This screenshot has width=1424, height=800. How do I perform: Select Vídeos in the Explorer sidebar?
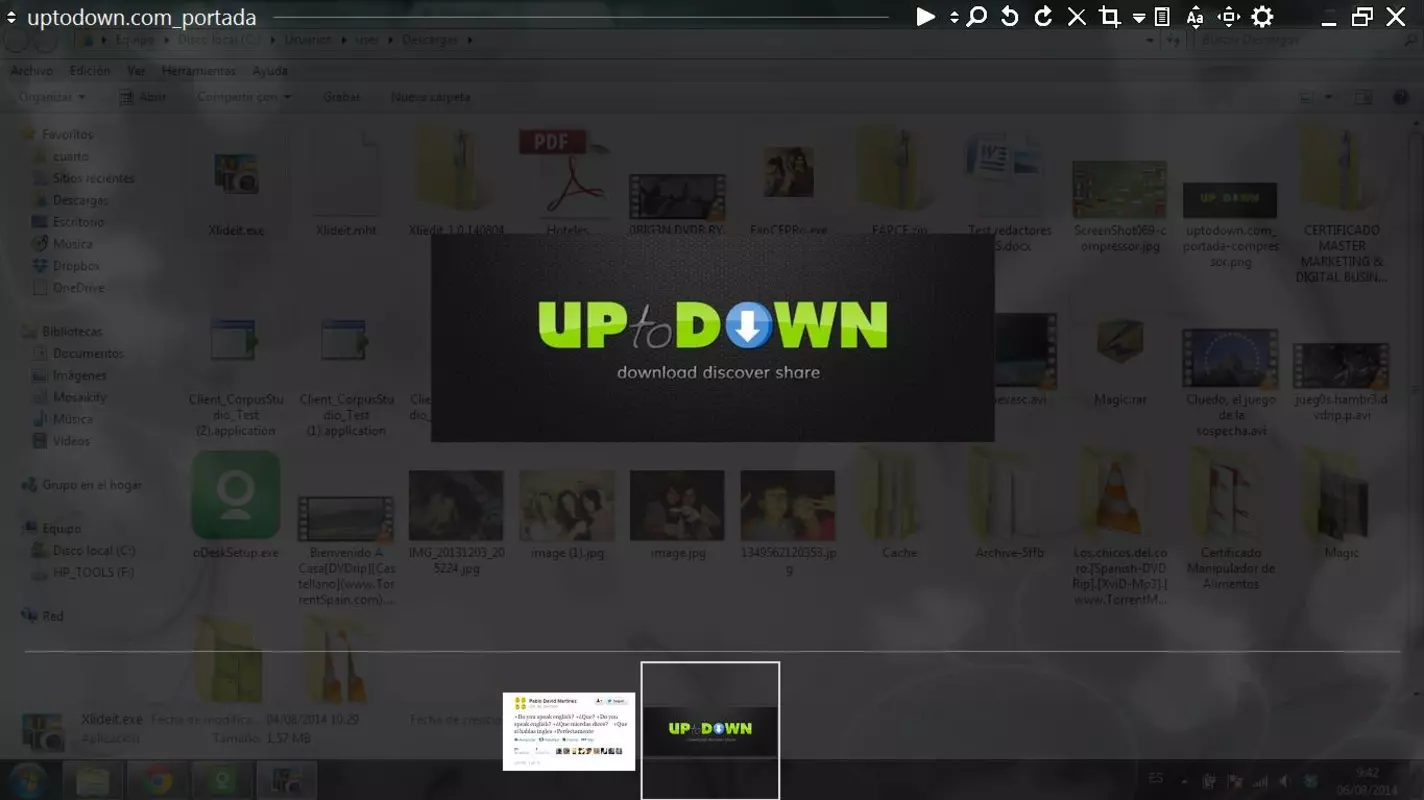coord(71,441)
